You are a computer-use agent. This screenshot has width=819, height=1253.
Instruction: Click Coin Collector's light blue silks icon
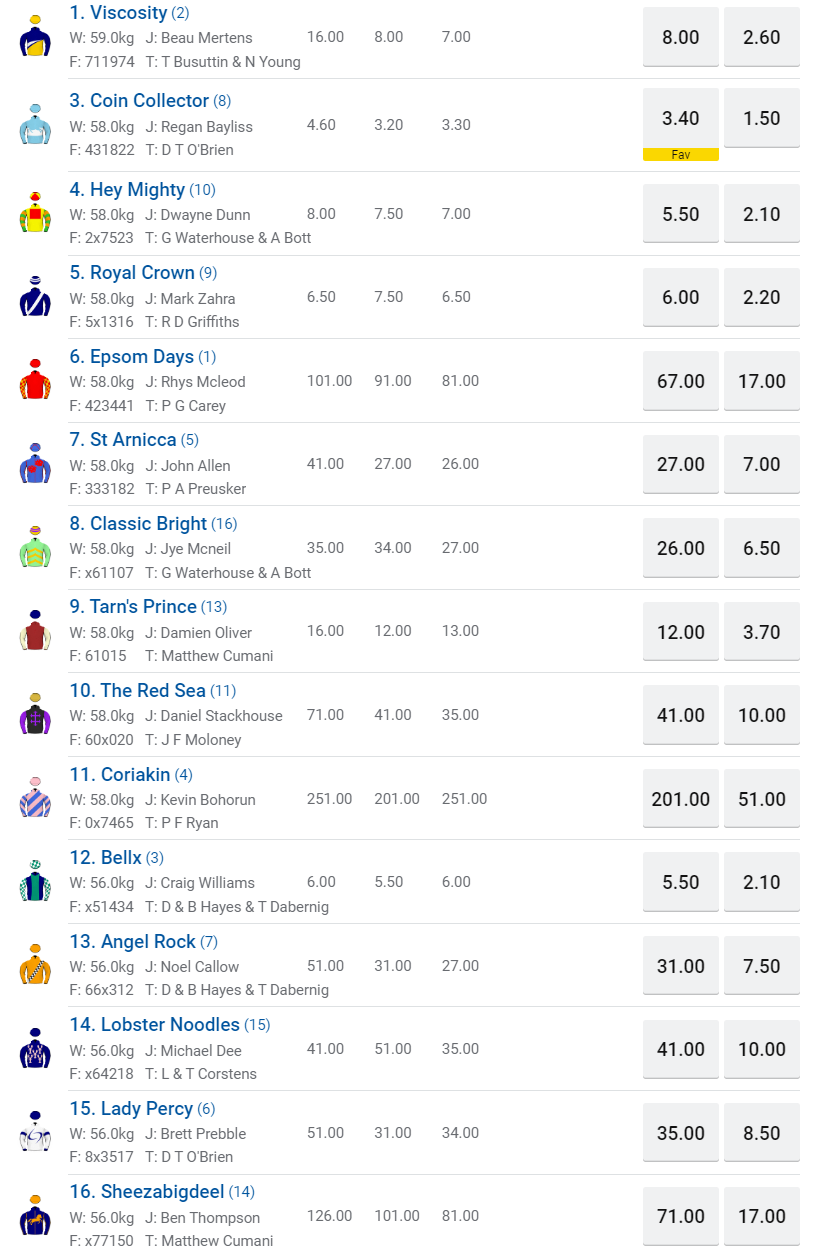(x=35, y=126)
